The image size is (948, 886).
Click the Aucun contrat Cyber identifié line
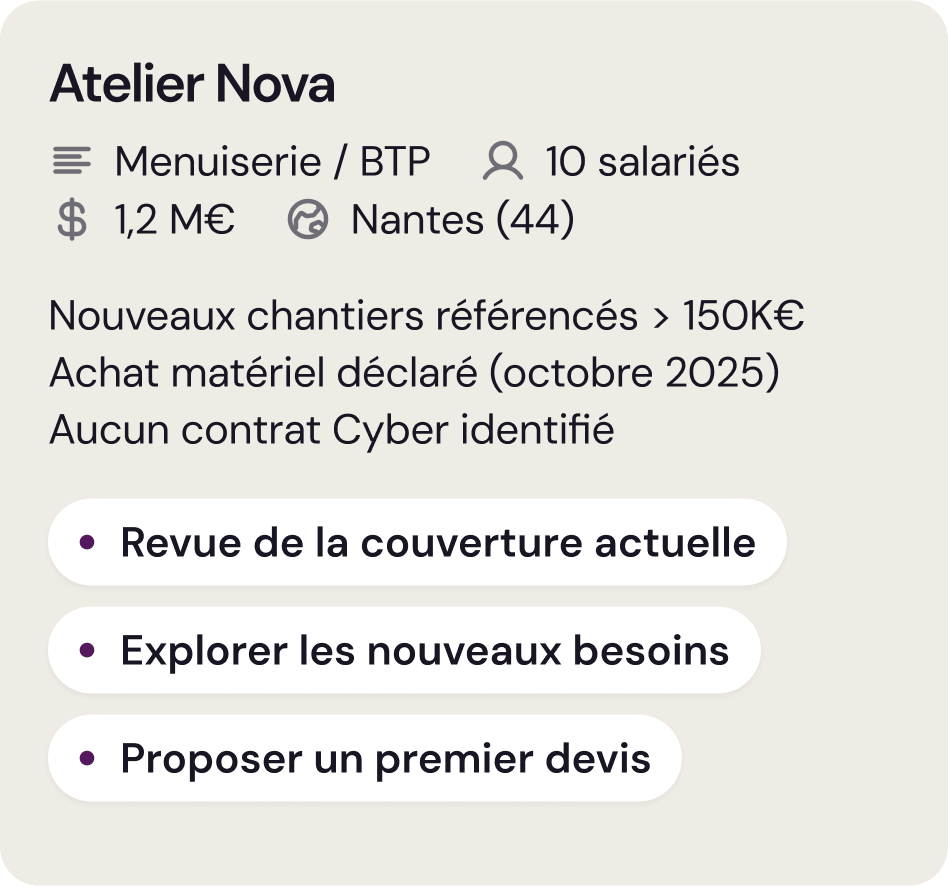(x=331, y=430)
